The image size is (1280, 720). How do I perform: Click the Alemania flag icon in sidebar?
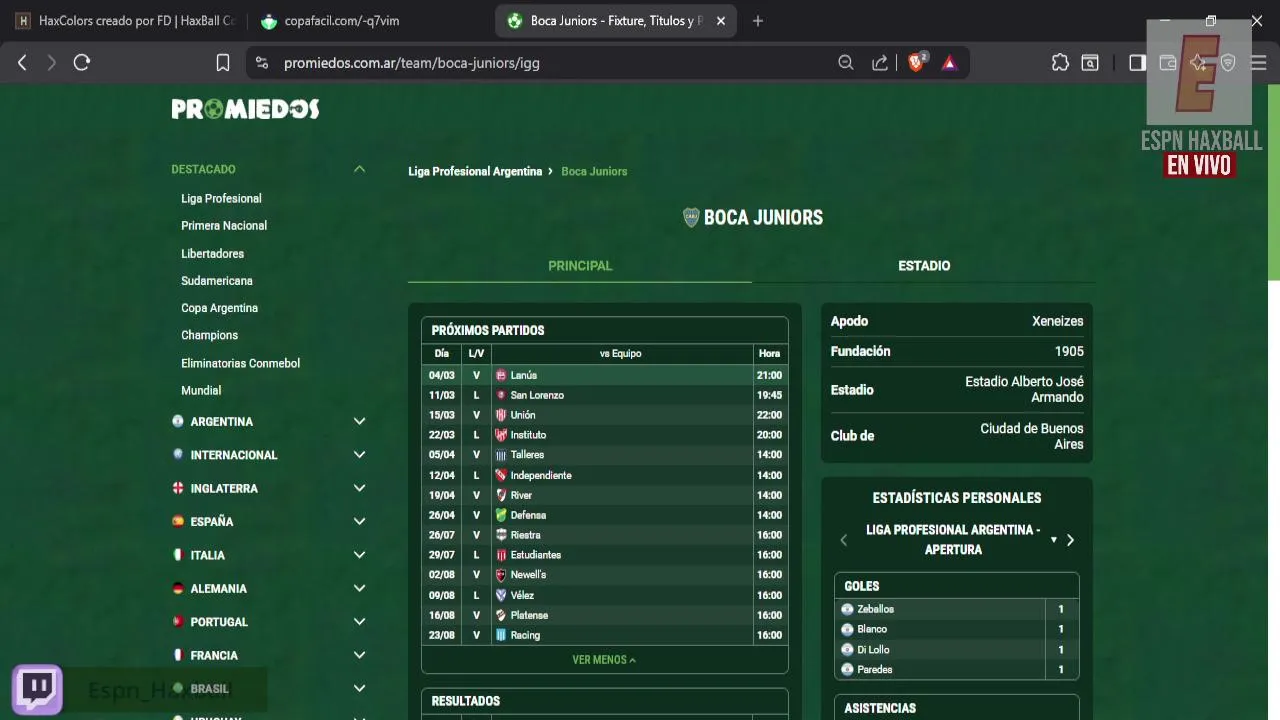[x=178, y=588]
